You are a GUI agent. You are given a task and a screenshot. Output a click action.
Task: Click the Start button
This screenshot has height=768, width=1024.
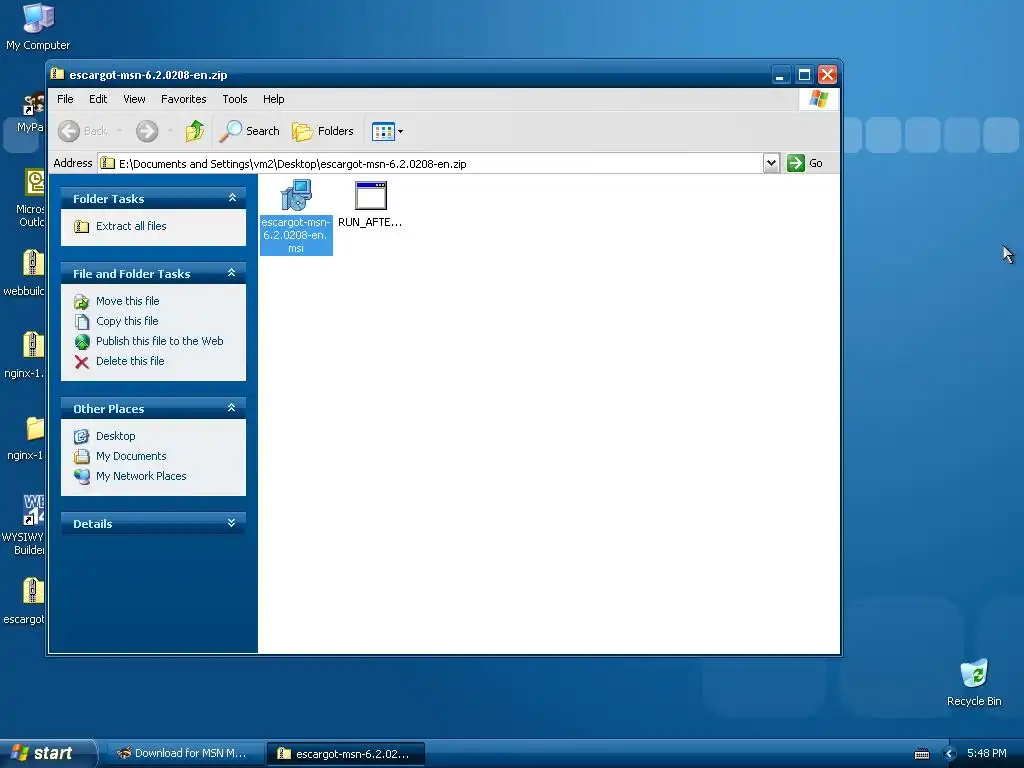[47, 753]
